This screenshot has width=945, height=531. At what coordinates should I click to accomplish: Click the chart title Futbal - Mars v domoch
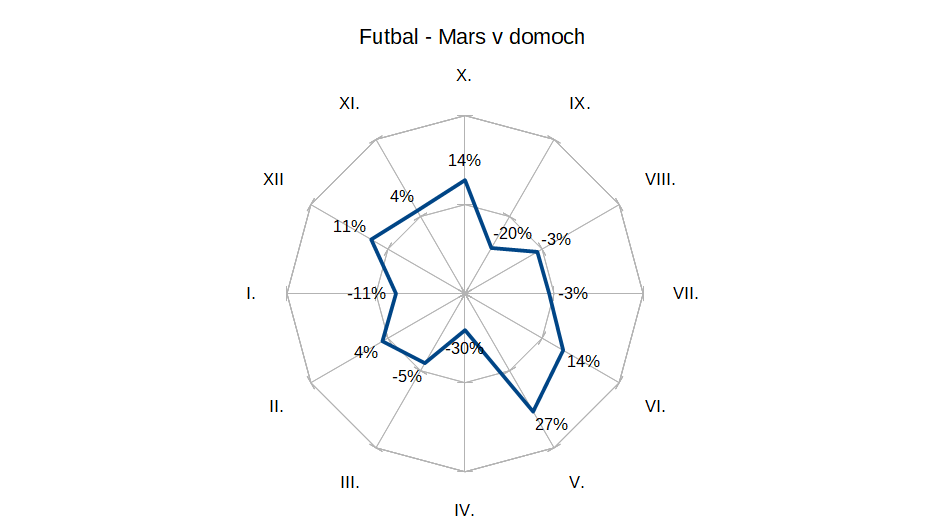[x=472, y=37]
